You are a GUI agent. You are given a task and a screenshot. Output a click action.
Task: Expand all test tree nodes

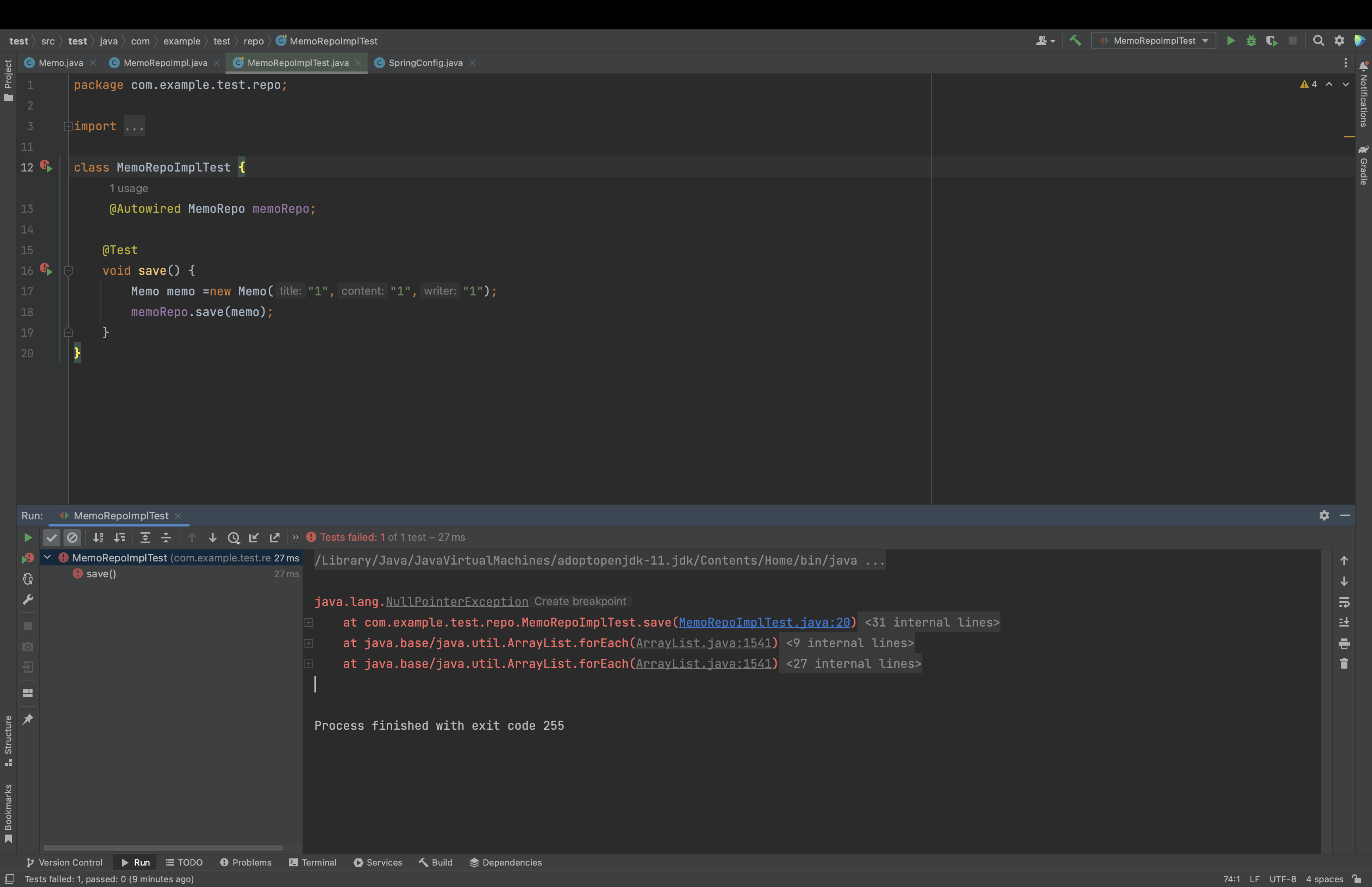[x=145, y=537]
